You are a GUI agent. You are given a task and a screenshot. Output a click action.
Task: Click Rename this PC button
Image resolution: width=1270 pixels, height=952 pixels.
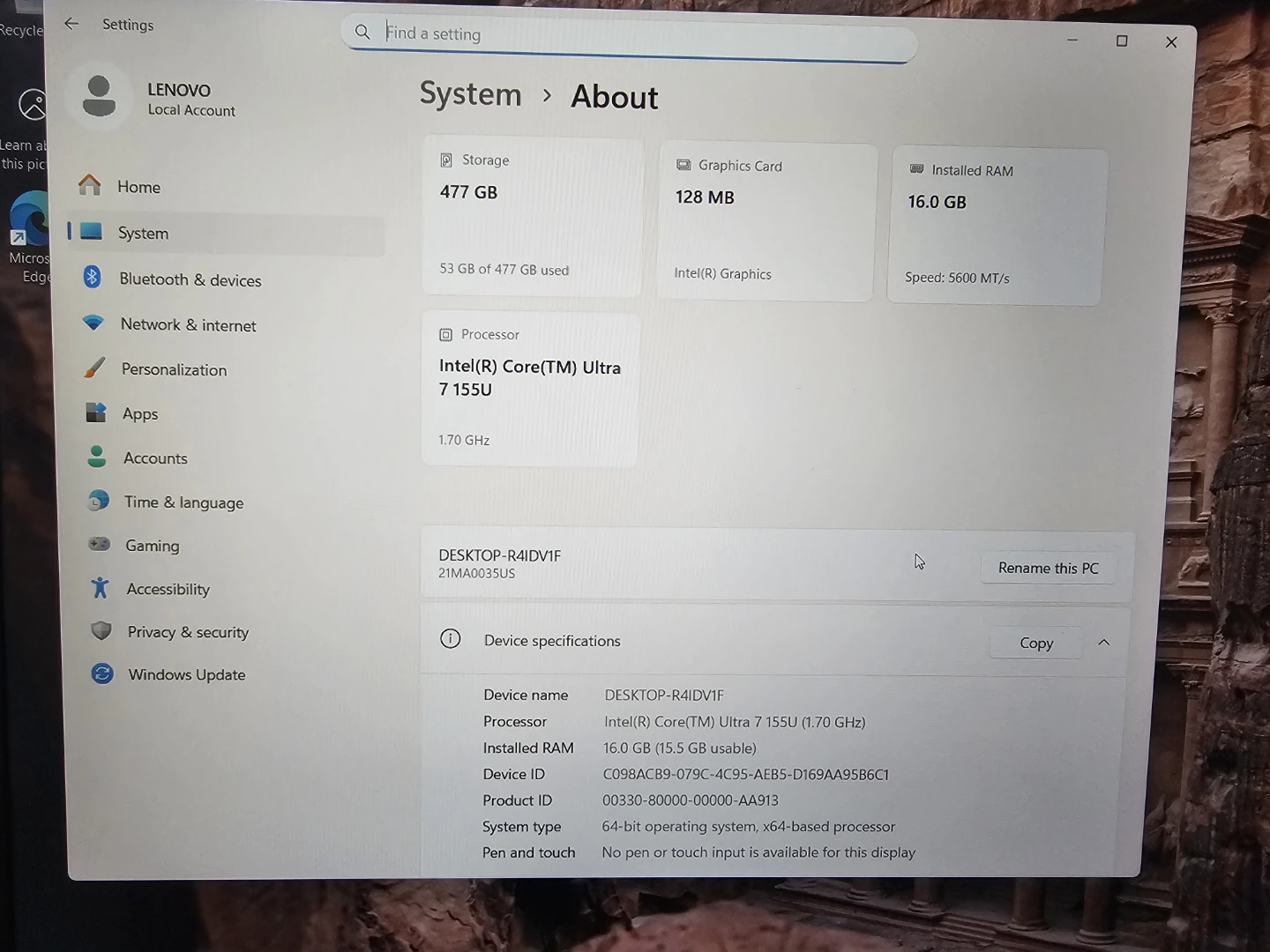1048,568
